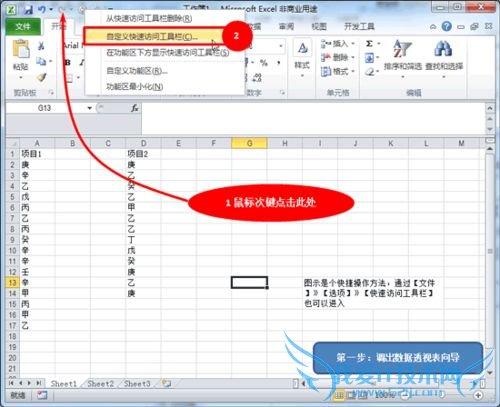Screen dimensions: 500x407
Task: Open the clipboard group dialog launcher
Action: (51, 92)
